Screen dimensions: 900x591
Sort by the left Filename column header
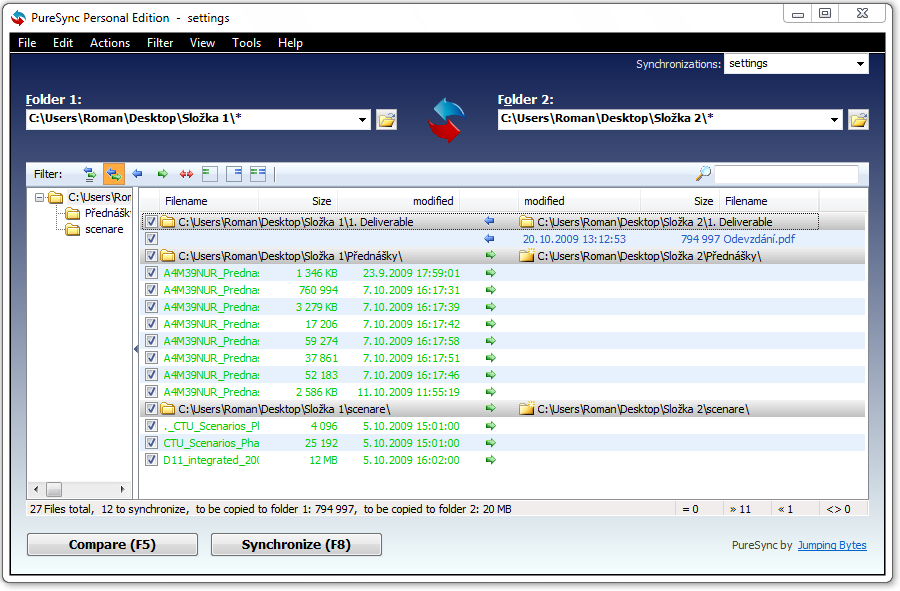[208, 201]
